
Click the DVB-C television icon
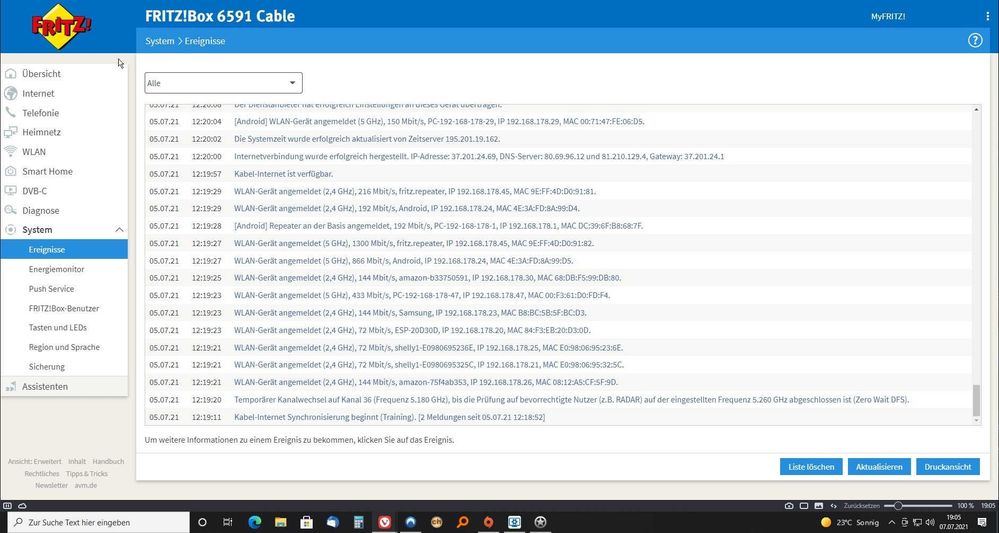pyautogui.click(x=10, y=190)
